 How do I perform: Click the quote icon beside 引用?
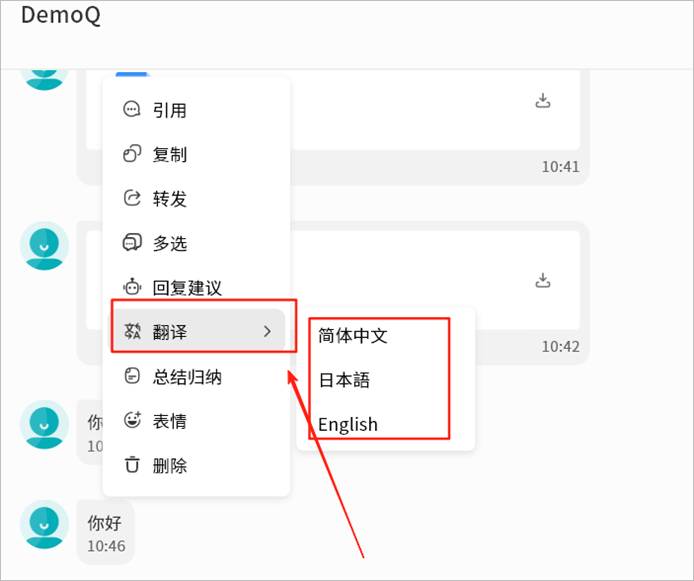[131, 110]
